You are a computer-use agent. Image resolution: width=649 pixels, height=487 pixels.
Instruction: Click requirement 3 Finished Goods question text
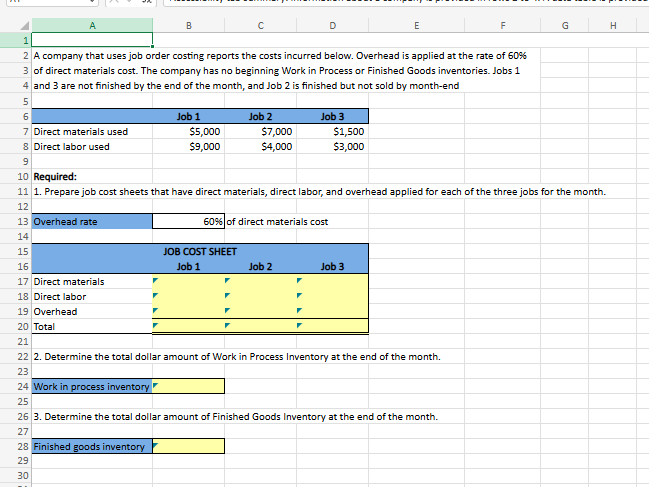pyautogui.click(x=236, y=417)
